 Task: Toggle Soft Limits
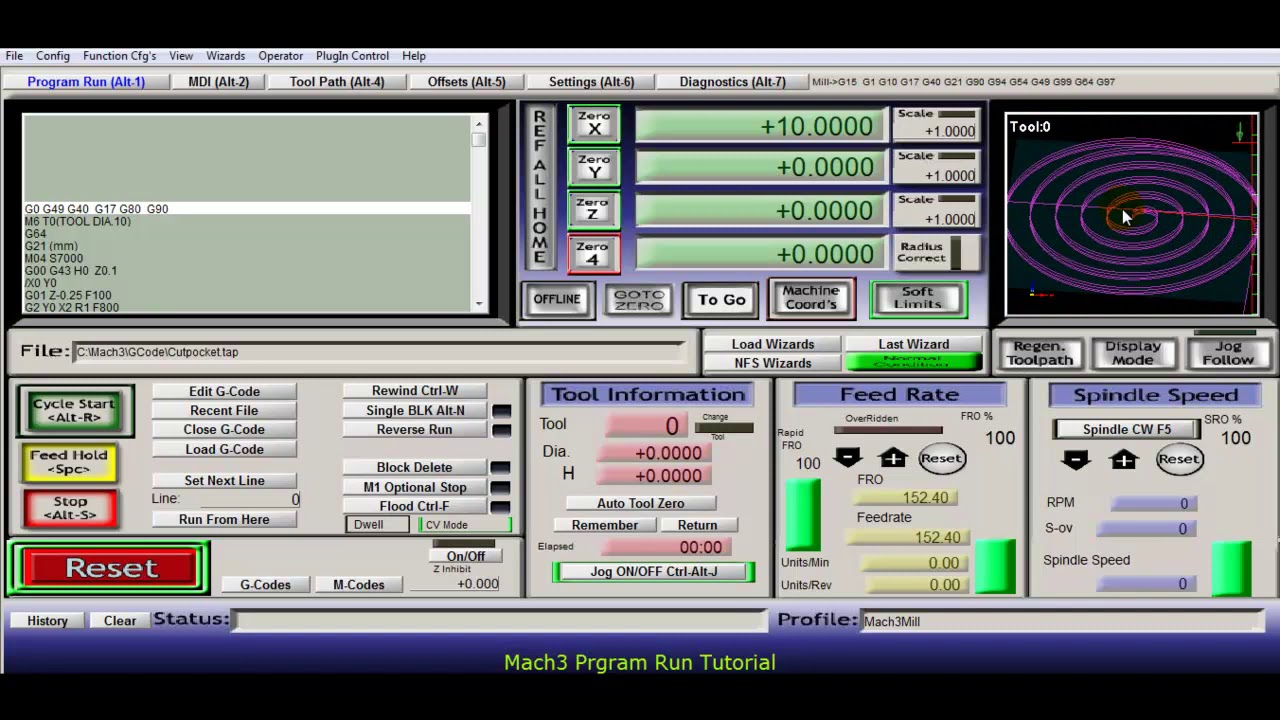point(918,298)
